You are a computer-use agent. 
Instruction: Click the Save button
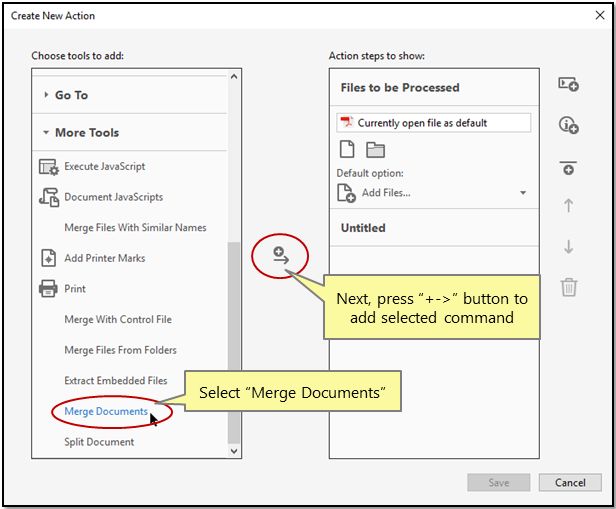(499, 482)
